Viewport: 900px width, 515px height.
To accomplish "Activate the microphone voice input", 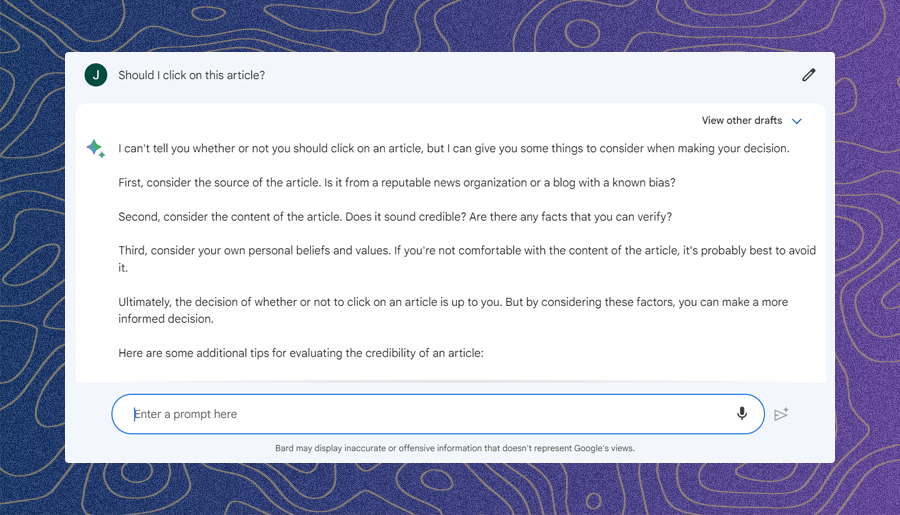I will pyautogui.click(x=742, y=414).
